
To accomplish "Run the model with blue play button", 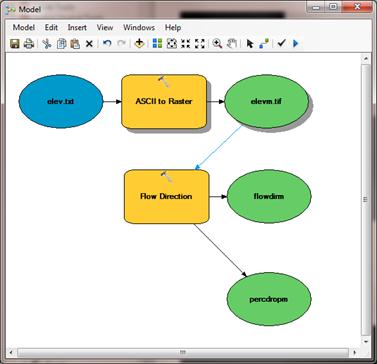I will (x=295, y=44).
